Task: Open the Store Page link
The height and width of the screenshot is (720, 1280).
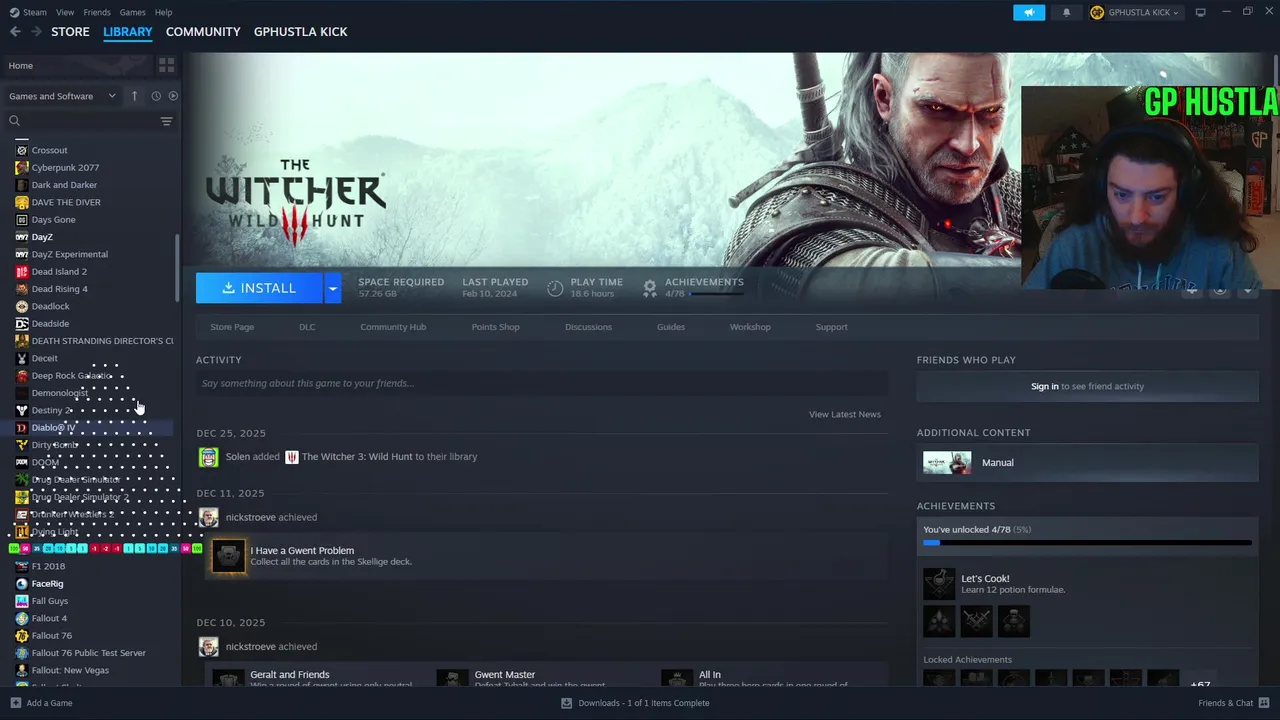Action: pos(232,327)
